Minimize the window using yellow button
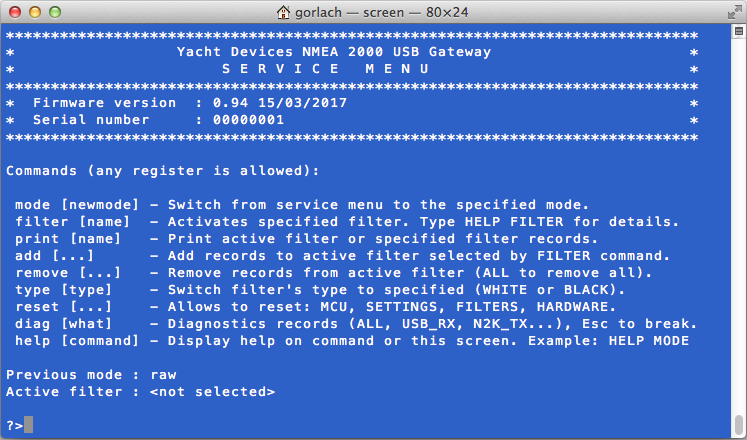This screenshot has height=440, width=747. pos(33,12)
